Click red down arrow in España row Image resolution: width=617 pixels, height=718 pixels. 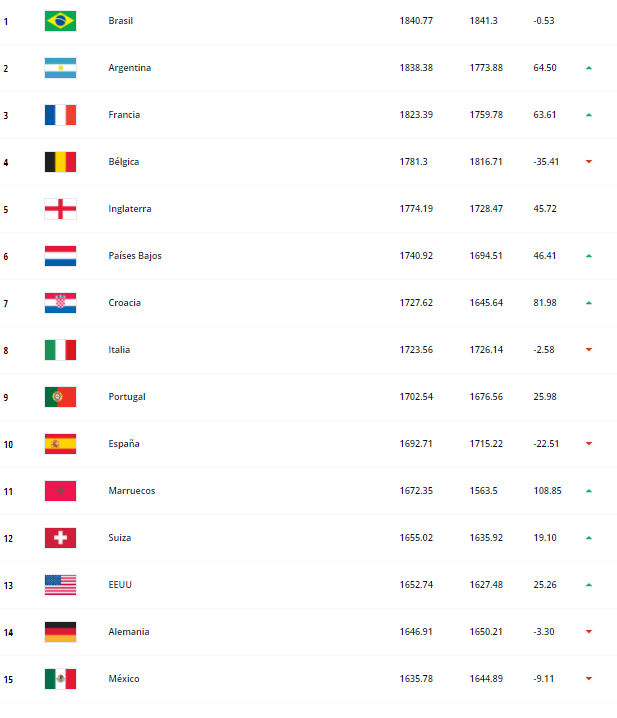coord(589,444)
